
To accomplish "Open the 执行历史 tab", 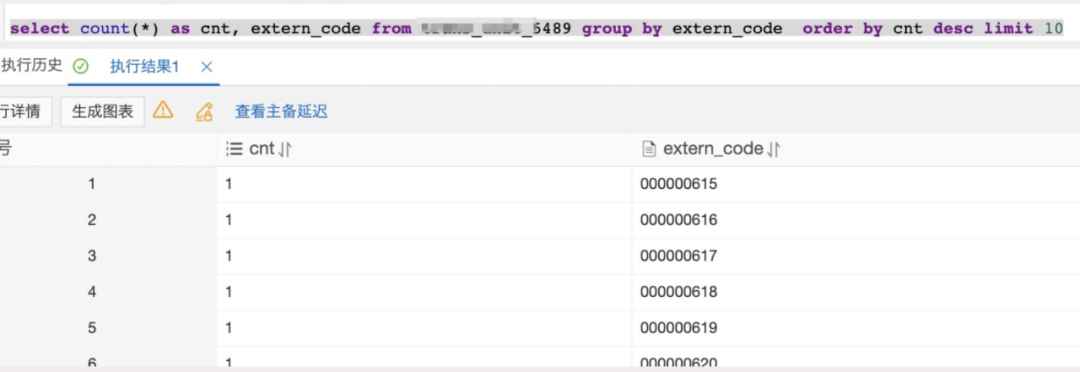I will click(x=31, y=66).
